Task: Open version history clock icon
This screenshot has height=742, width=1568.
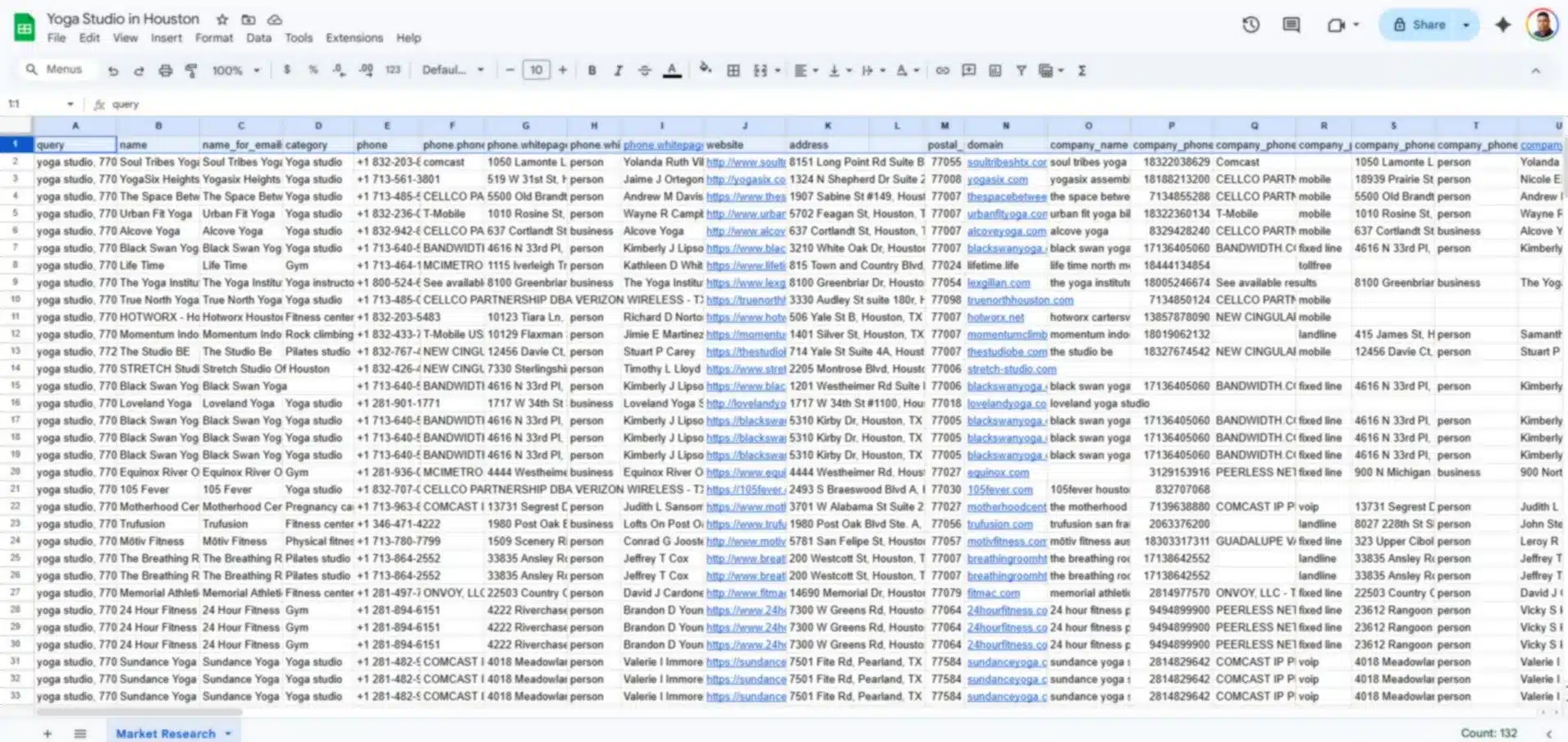Action: pyautogui.click(x=1250, y=25)
